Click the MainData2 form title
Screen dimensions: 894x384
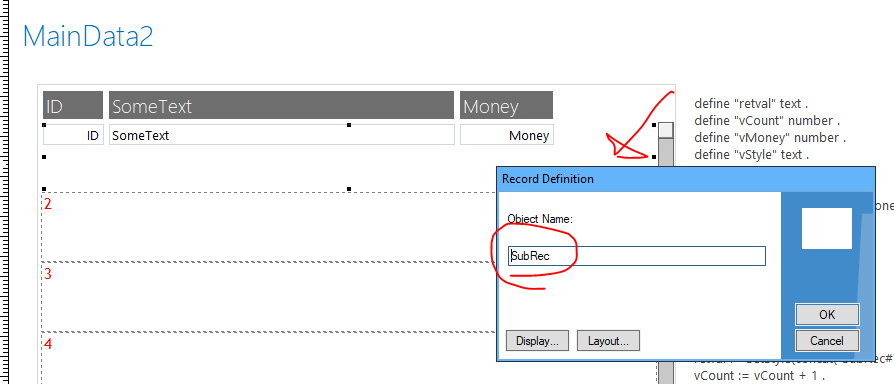tap(88, 36)
